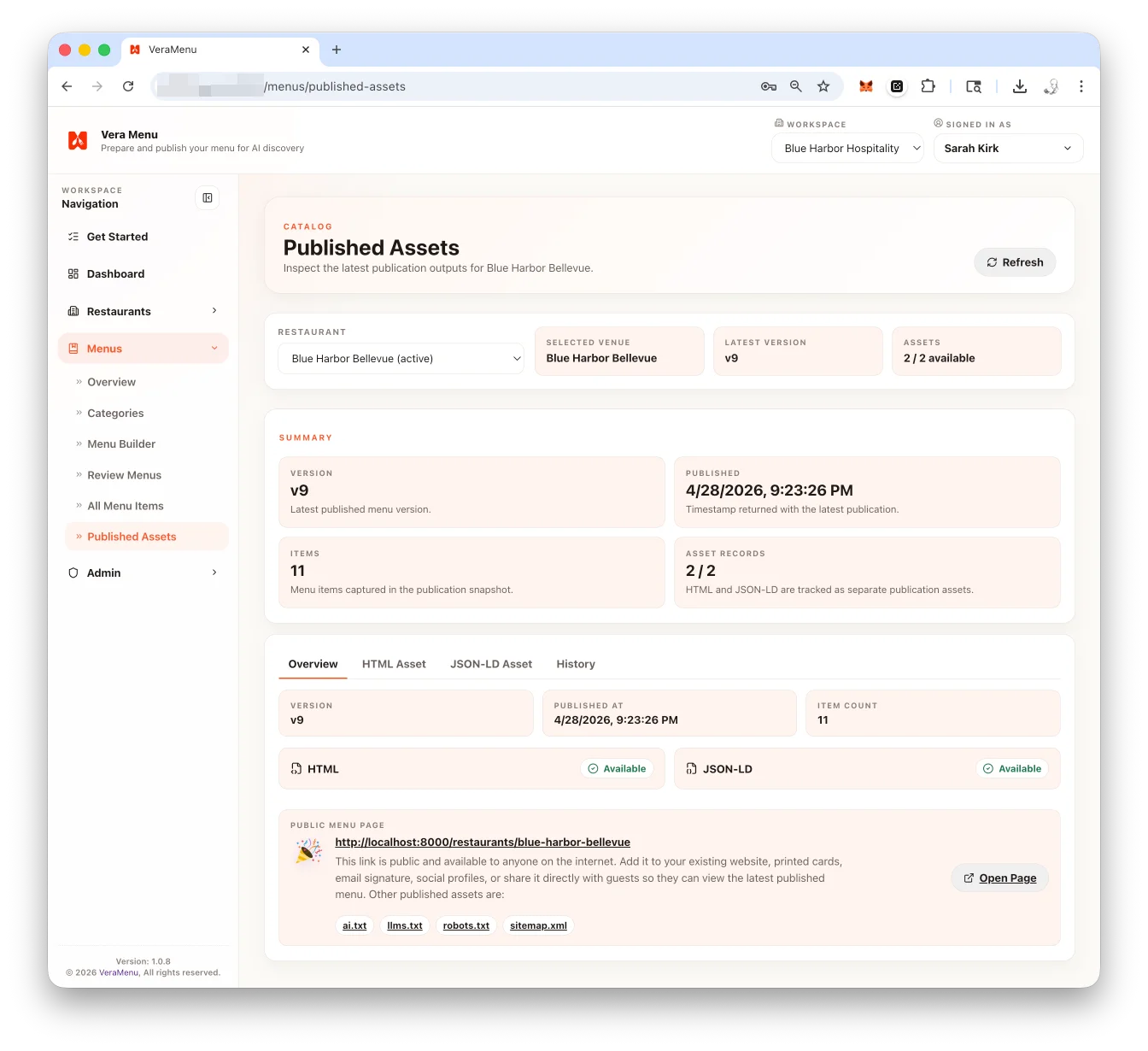Expand the Admin sidebar section
This screenshot has height=1051, width=1148.
point(143,572)
